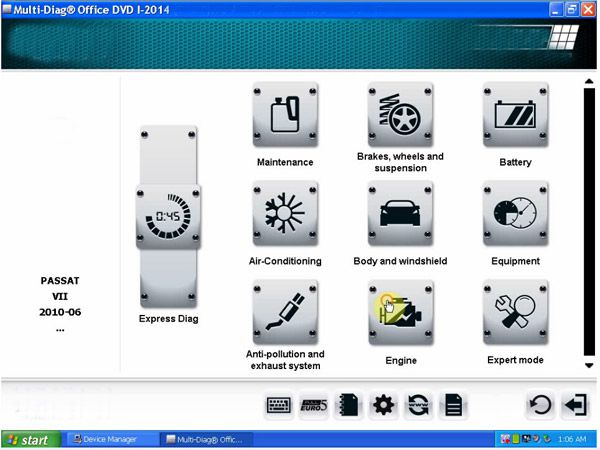Image resolution: width=600 pixels, height=450 pixels.
Task: Click the 'Expert mode' label
Action: point(515,360)
